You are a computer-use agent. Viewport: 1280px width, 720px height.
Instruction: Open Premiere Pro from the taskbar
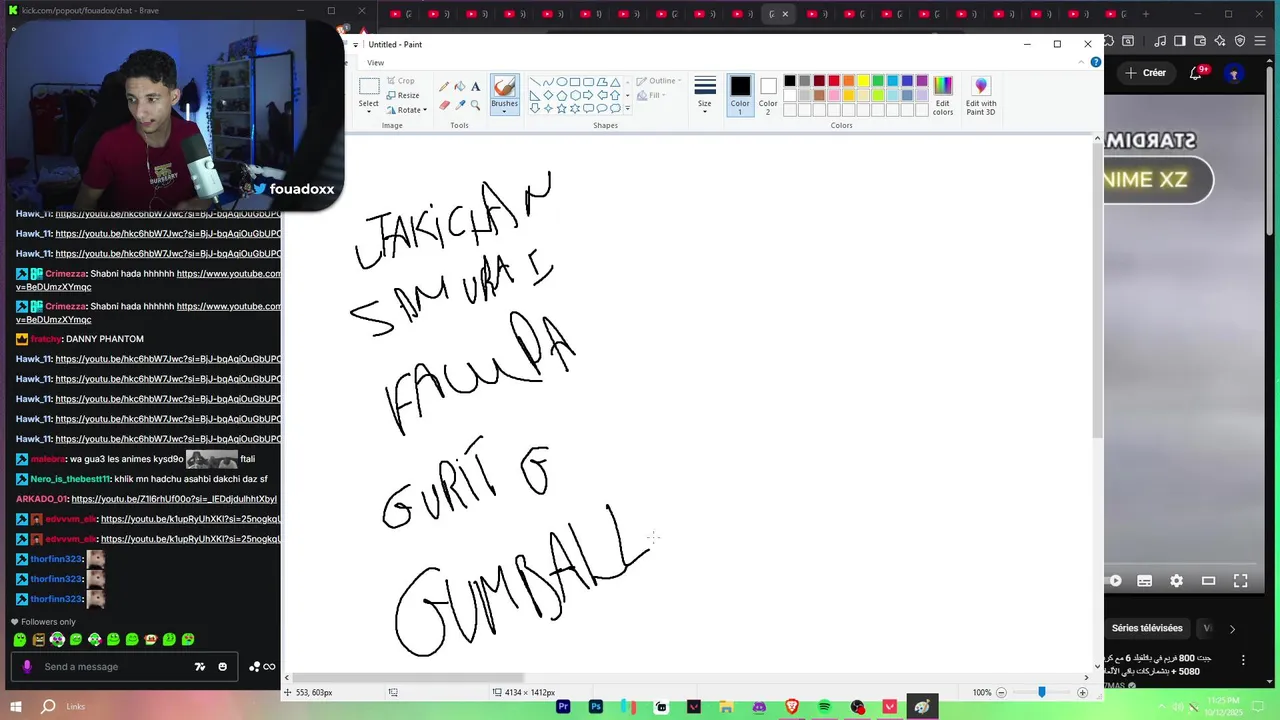coord(563,707)
